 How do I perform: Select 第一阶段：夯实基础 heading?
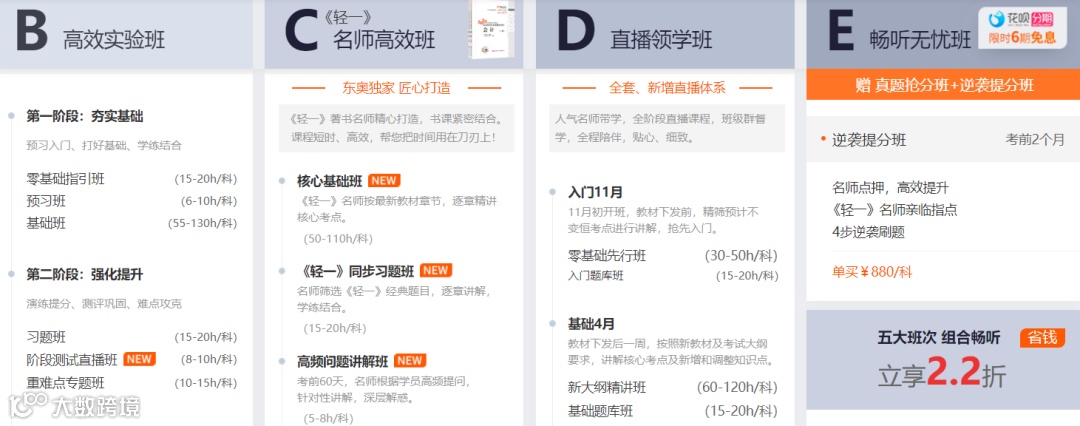tap(85, 116)
